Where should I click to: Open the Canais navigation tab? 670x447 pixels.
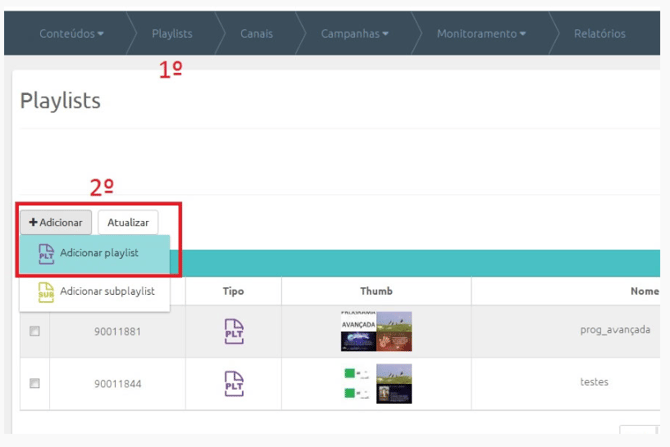(257, 34)
